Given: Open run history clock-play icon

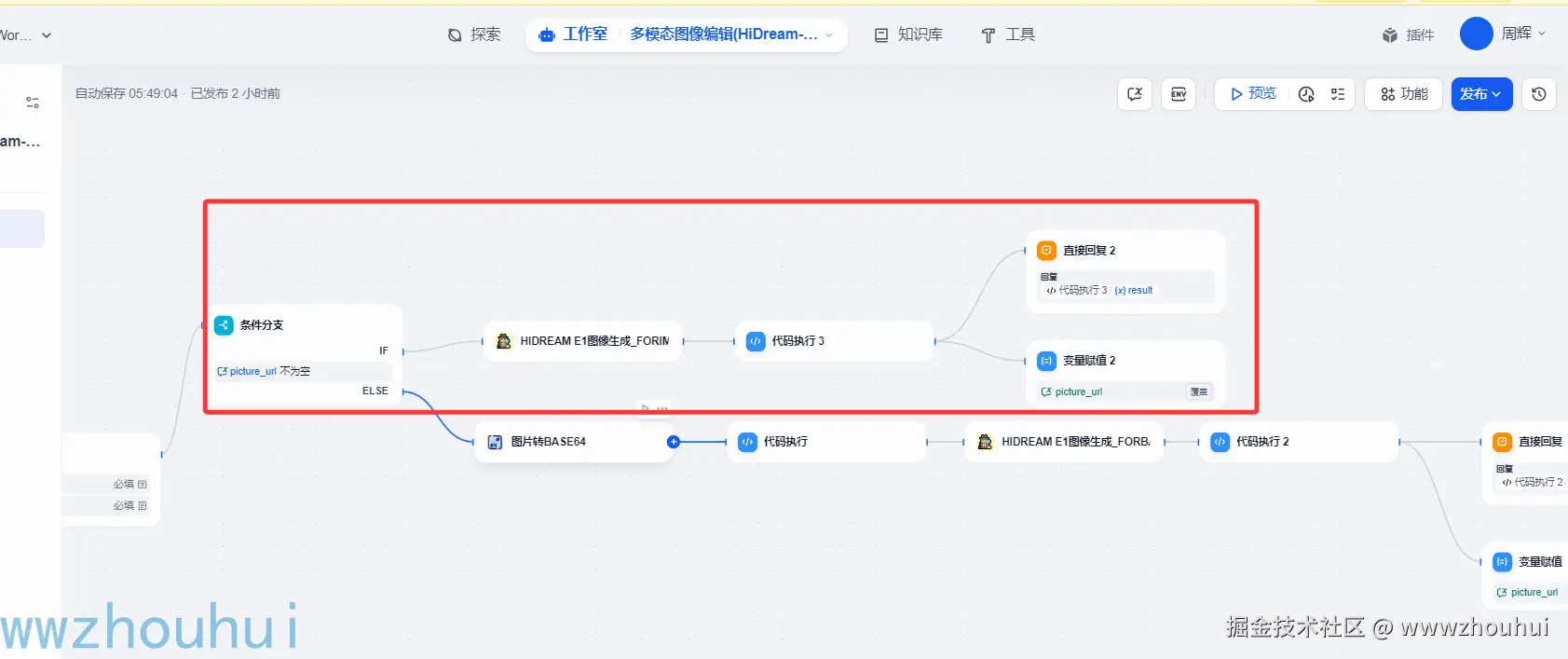Looking at the screenshot, I should pos(1306,94).
